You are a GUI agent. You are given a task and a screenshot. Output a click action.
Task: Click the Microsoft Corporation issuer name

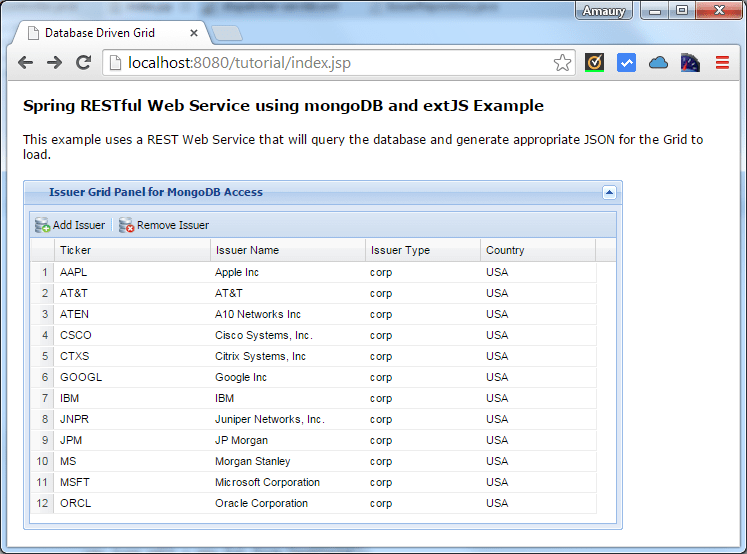[x=267, y=482]
